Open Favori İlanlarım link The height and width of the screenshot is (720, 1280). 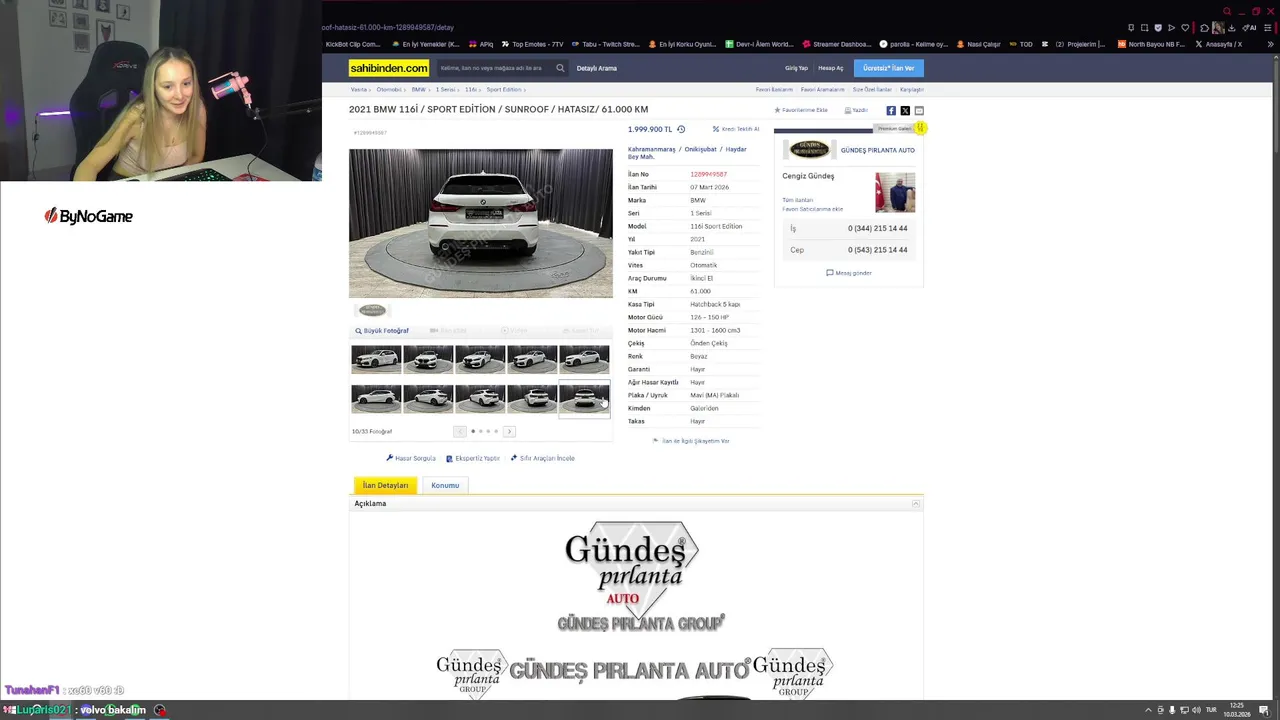pos(774,90)
